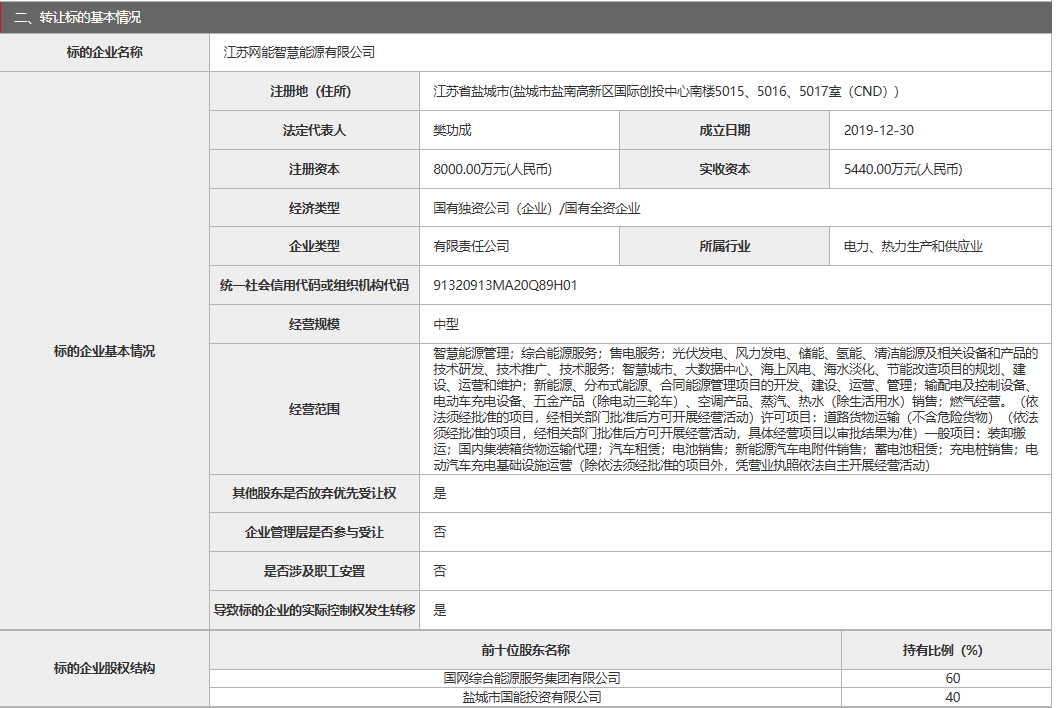Click the paid-in capital 5440.00万元 value
1059x708 pixels.
pos(900,169)
